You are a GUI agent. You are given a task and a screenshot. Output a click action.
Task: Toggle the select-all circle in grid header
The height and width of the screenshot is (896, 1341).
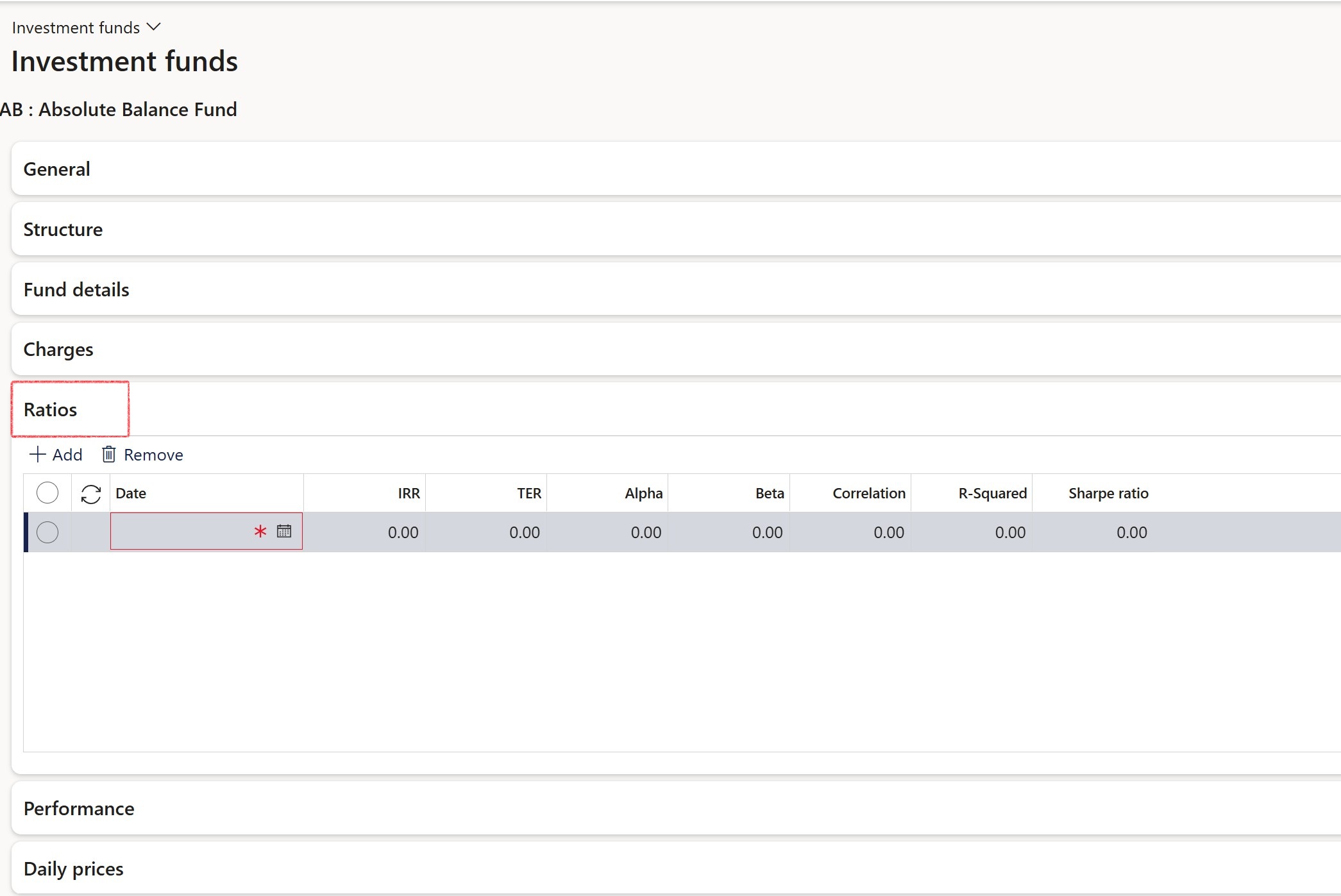point(47,493)
